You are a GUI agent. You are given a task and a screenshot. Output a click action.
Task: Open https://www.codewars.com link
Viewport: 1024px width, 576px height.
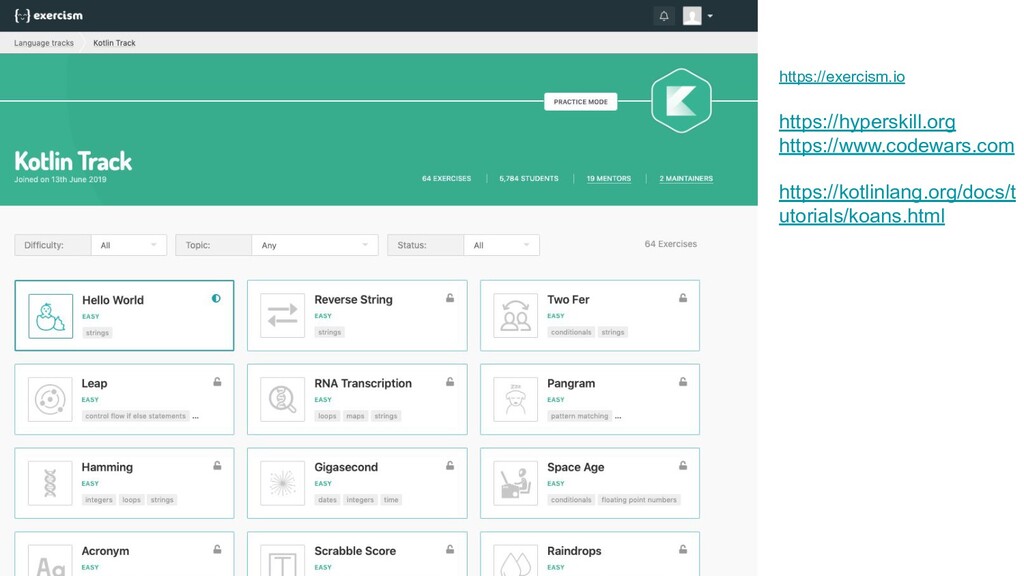coord(896,145)
